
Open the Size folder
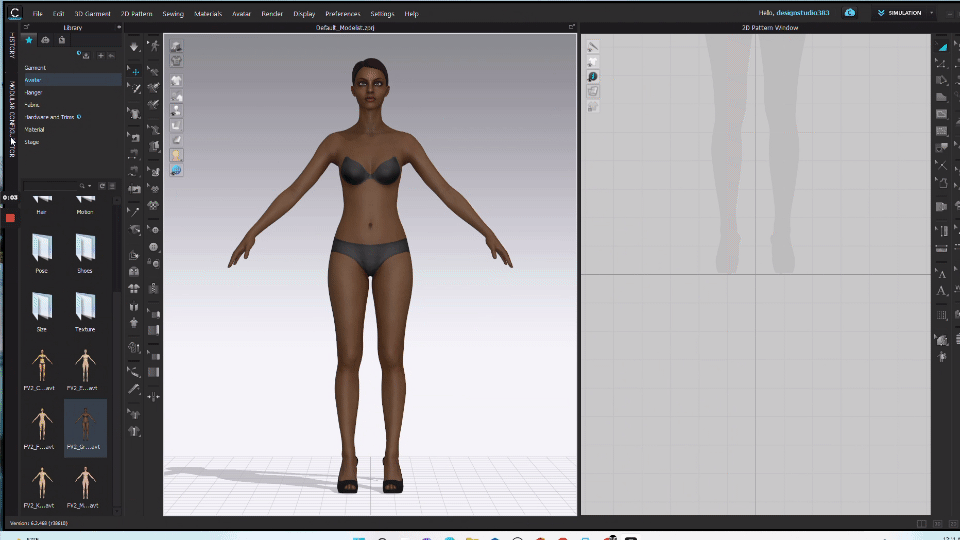pos(42,312)
